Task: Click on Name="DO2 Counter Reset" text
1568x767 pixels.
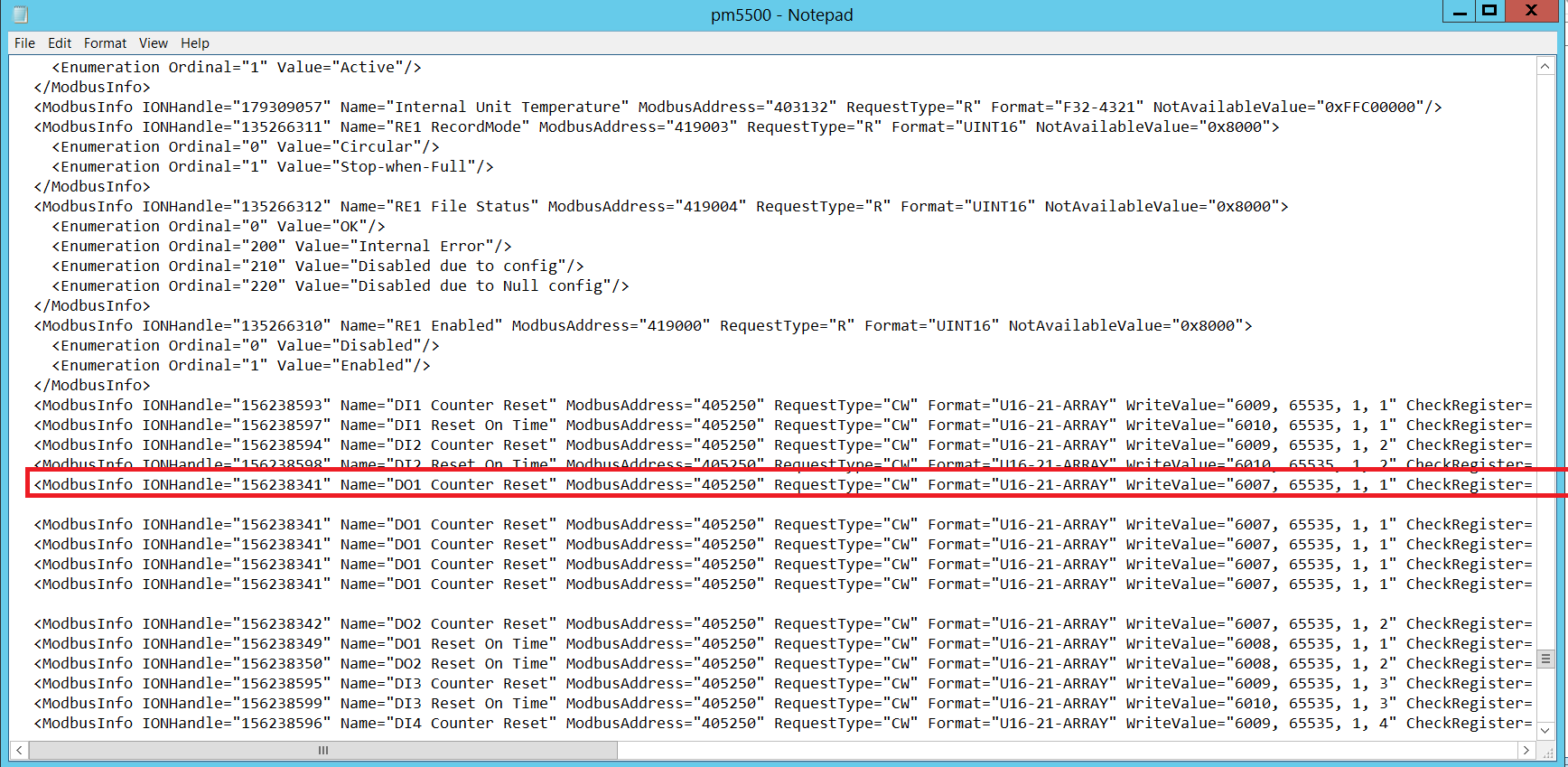Action: click(449, 623)
